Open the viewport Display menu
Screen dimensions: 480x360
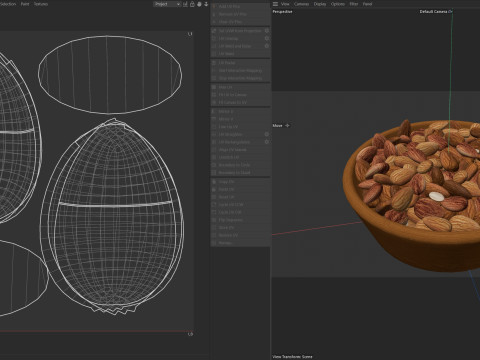[x=320, y=4]
